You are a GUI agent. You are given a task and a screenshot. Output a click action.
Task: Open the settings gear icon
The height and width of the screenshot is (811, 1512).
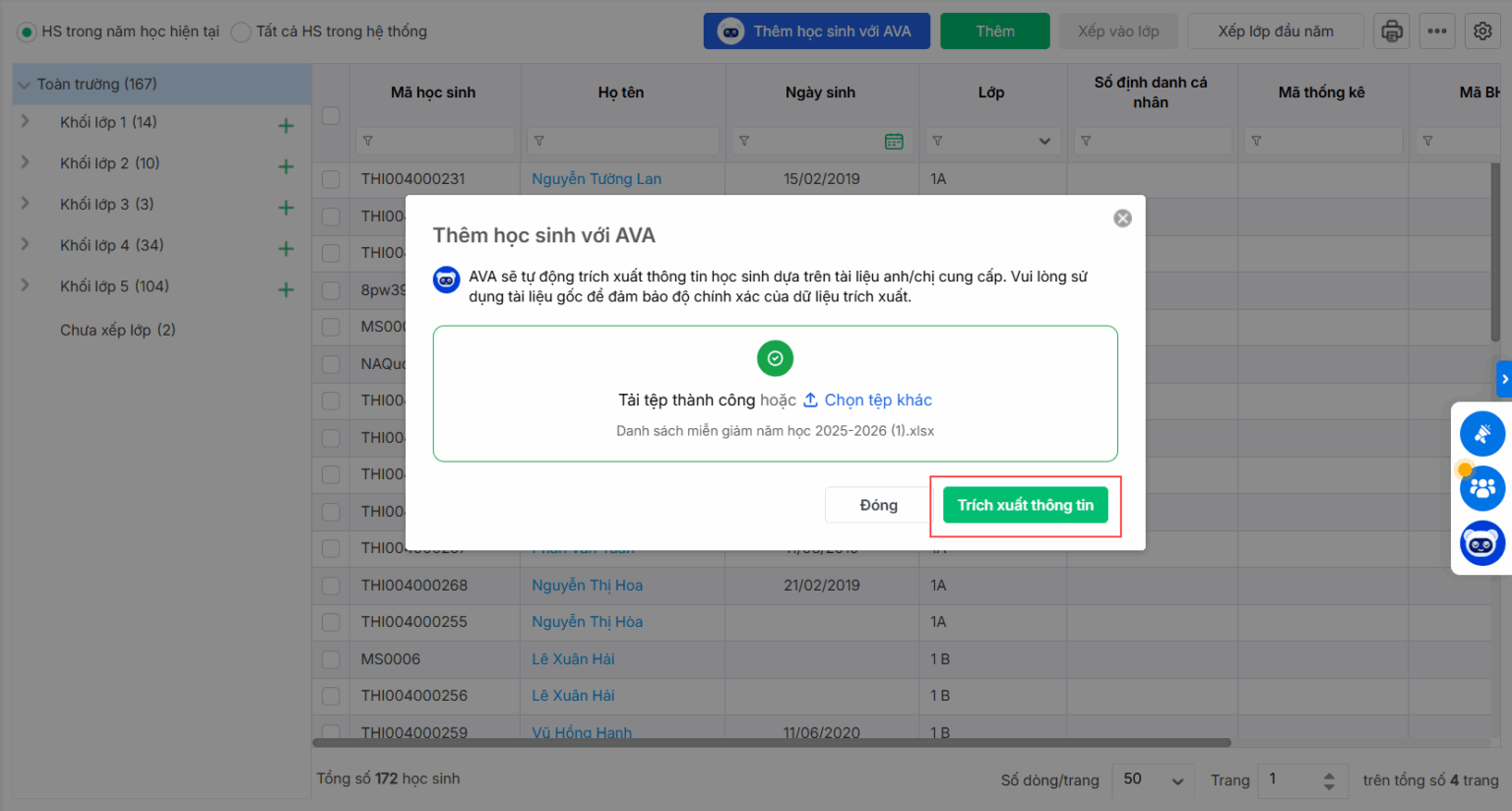point(1482,31)
